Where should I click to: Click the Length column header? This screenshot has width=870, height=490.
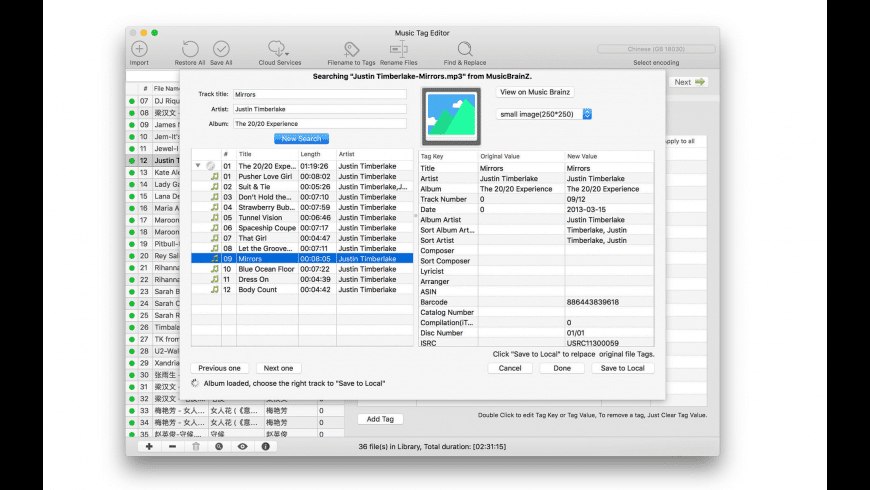pos(317,154)
